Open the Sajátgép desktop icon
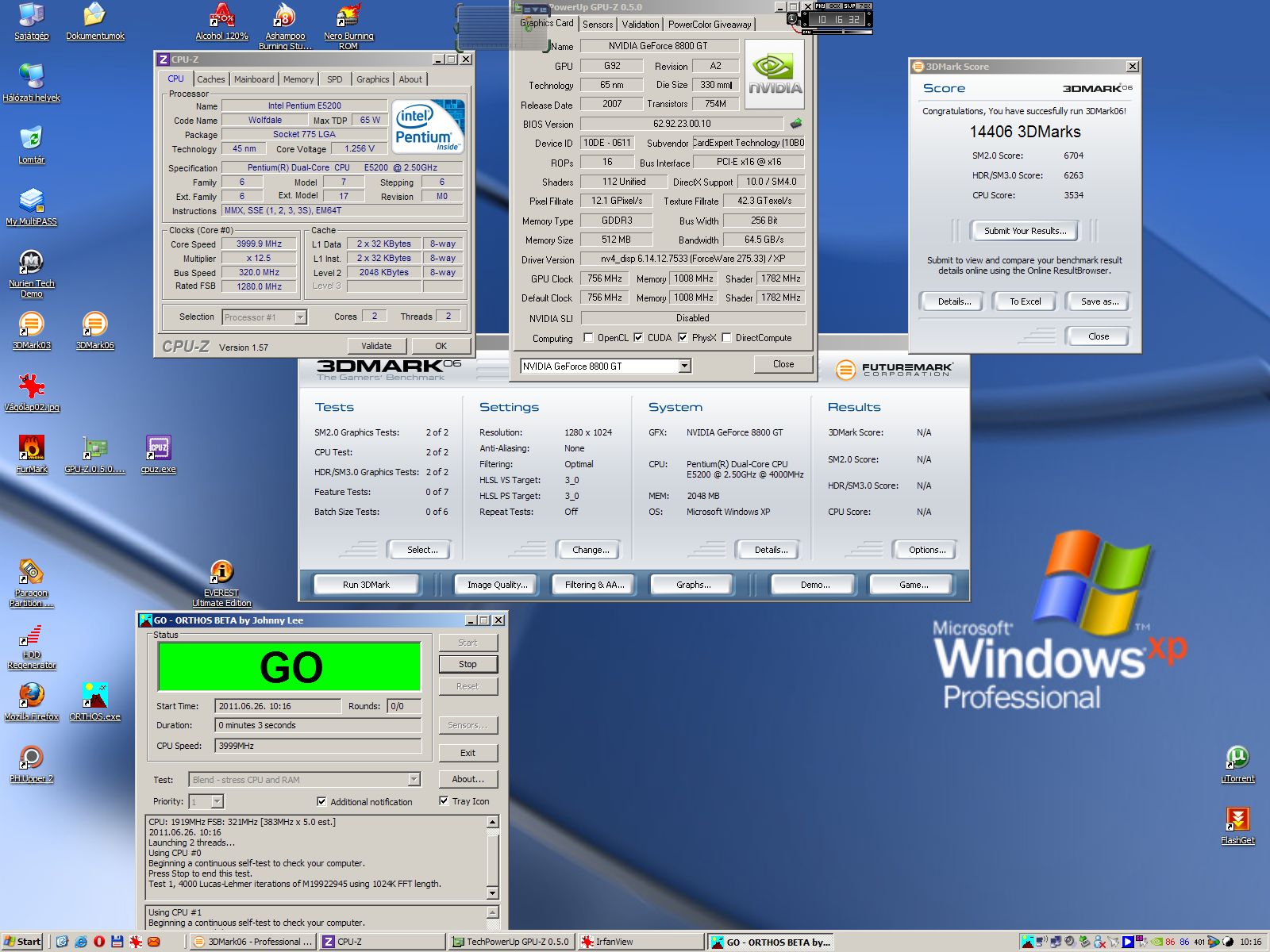The height and width of the screenshot is (952, 1270). coord(32,22)
